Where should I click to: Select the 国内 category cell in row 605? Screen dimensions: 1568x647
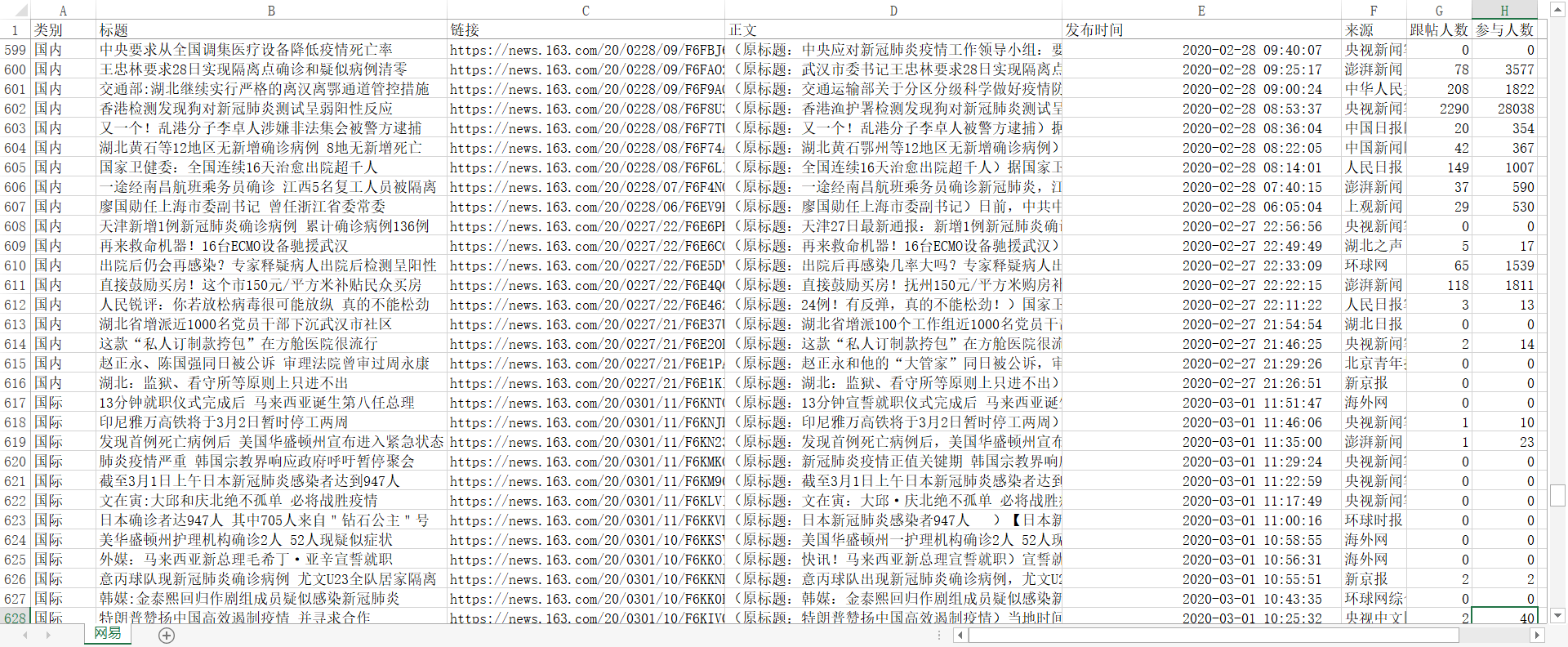coord(63,167)
